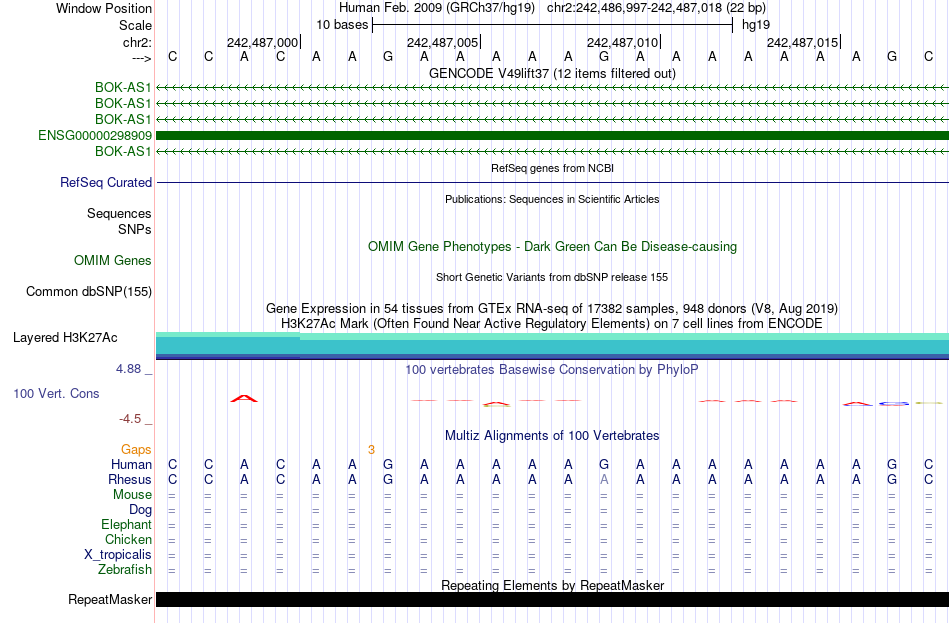Click the RepeatMasker track label

point(110,599)
